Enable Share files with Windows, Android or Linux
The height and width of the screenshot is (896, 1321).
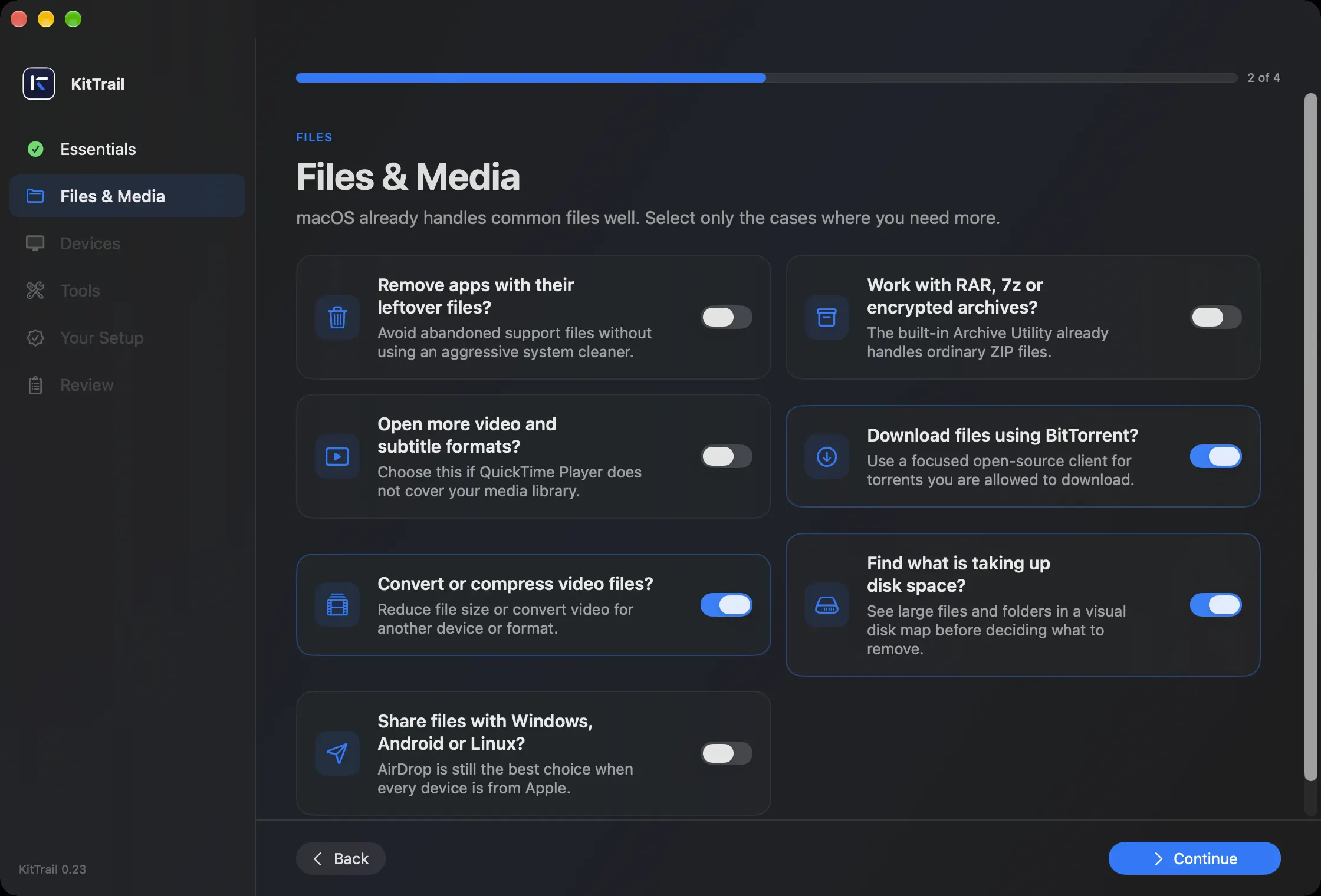pyautogui.click(x=727, y=753)
